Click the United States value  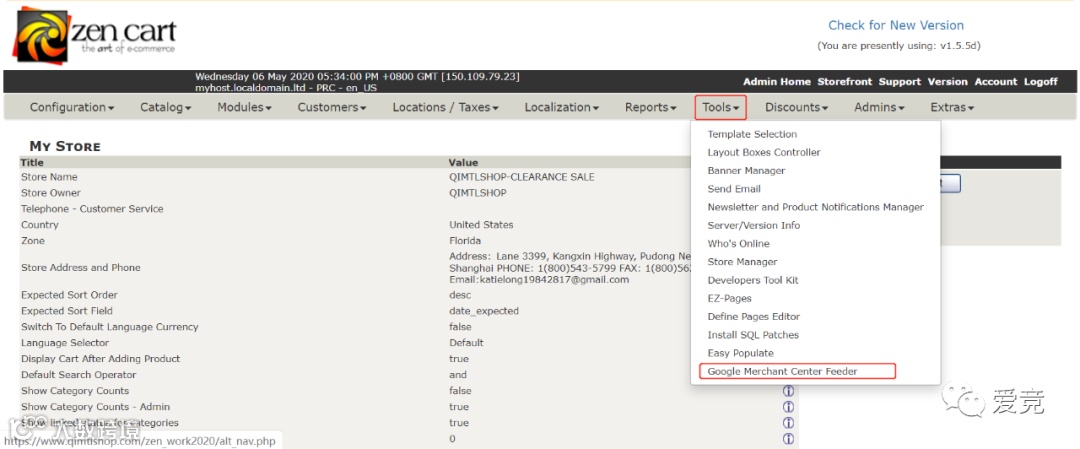pyautogui.click(x=481, y=224)
